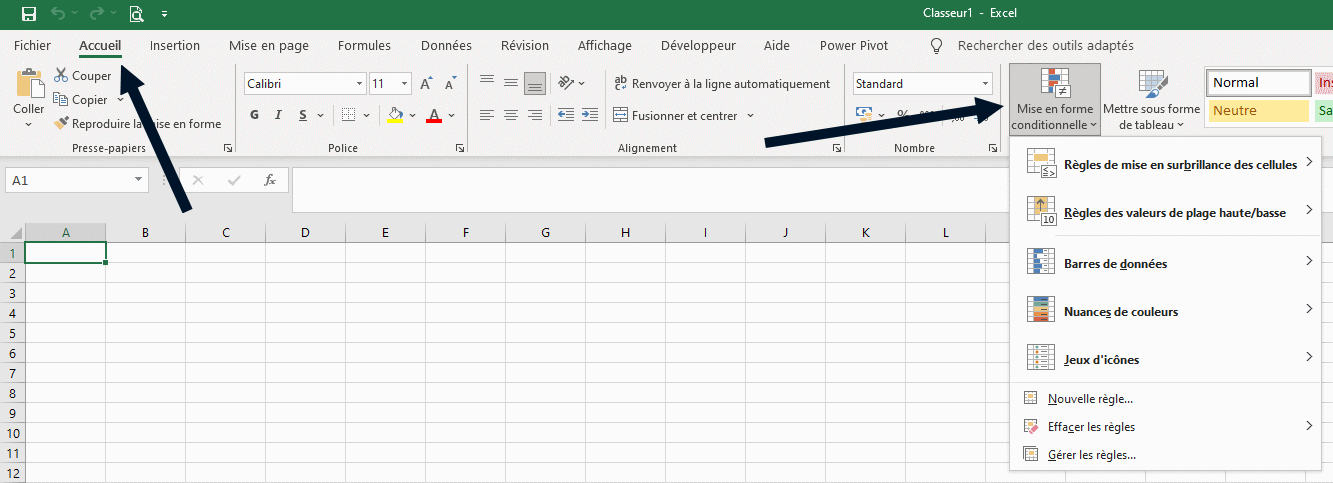Open the Standard number format dropdown
1333x483 pixels.
[985, 84]
